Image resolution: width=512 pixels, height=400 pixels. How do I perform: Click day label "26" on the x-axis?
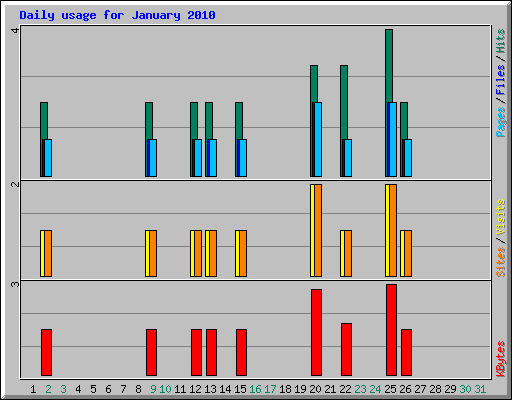coord(405,389)
